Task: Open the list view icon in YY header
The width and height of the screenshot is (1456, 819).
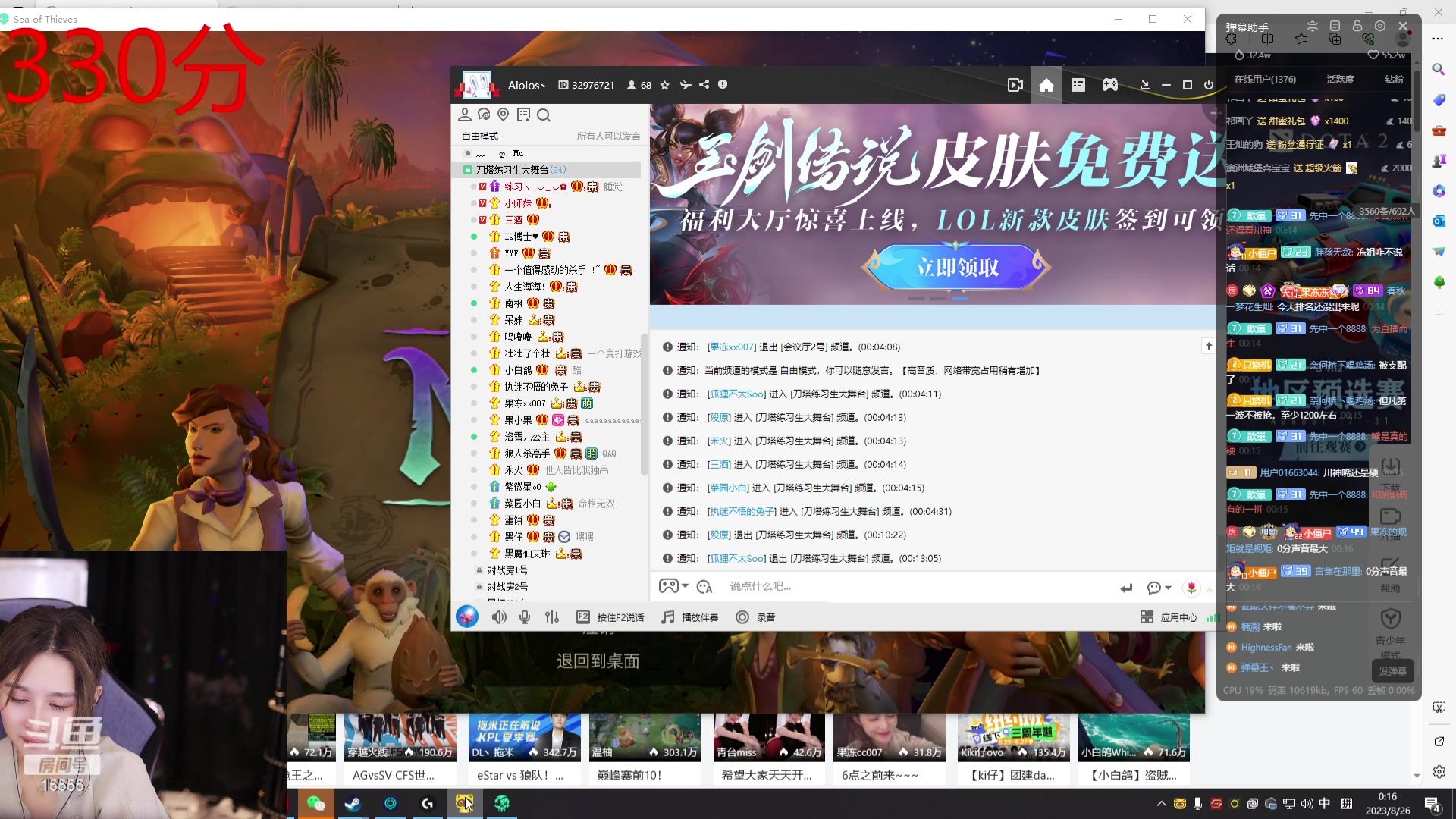Action: (x=1078, y=85)
